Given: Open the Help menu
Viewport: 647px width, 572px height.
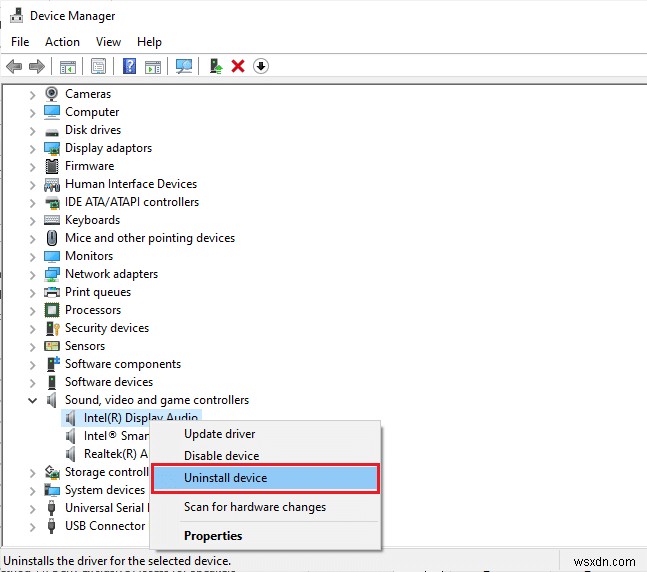Looking at the screenshot, I should pyautogui.click(x=149, y=42).
